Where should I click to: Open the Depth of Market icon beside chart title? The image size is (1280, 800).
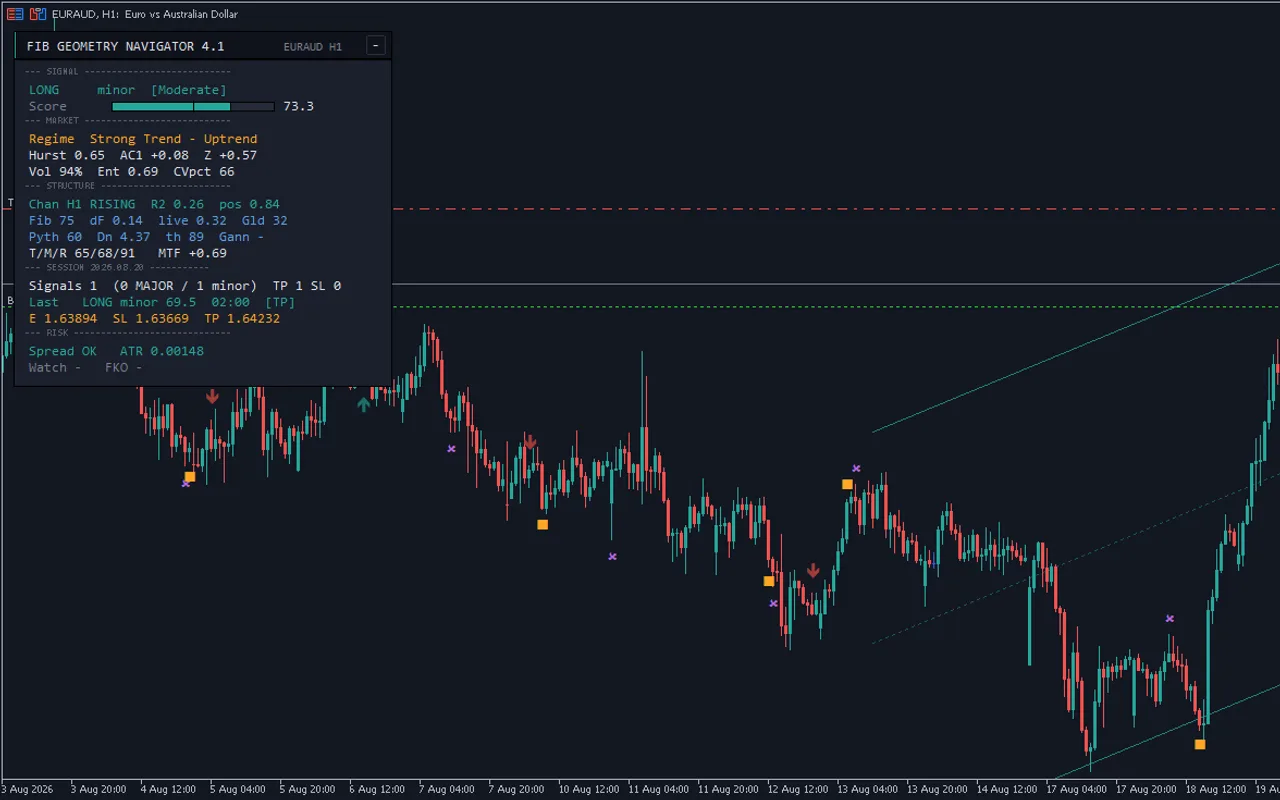[x=15, y=14]
